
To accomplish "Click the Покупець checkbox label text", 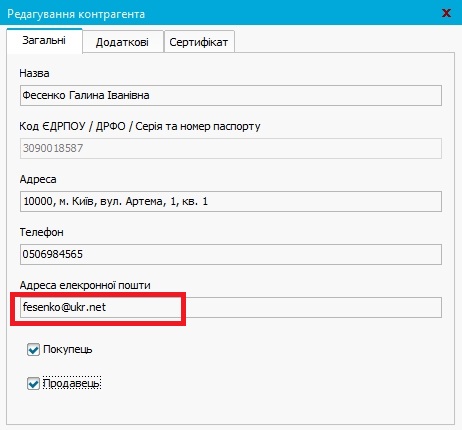I will tap(68, 349).
